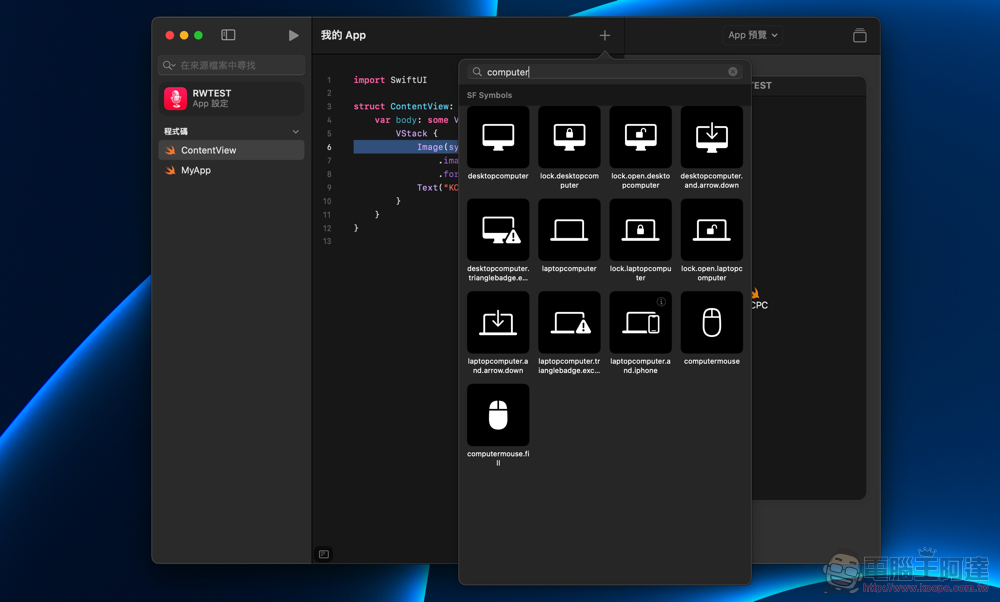This screenshot has height=602, width=1000.
Task: Select the computermouse symbol
Action: (x=711, y=322)
